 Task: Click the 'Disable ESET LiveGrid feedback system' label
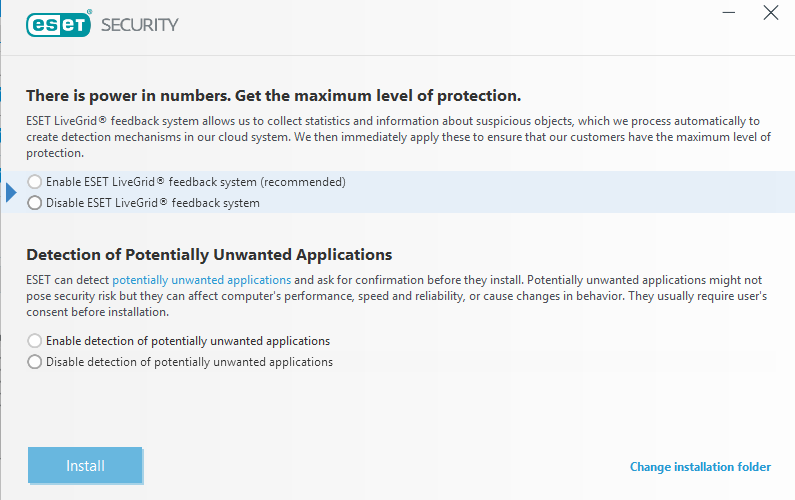[152, 203]
